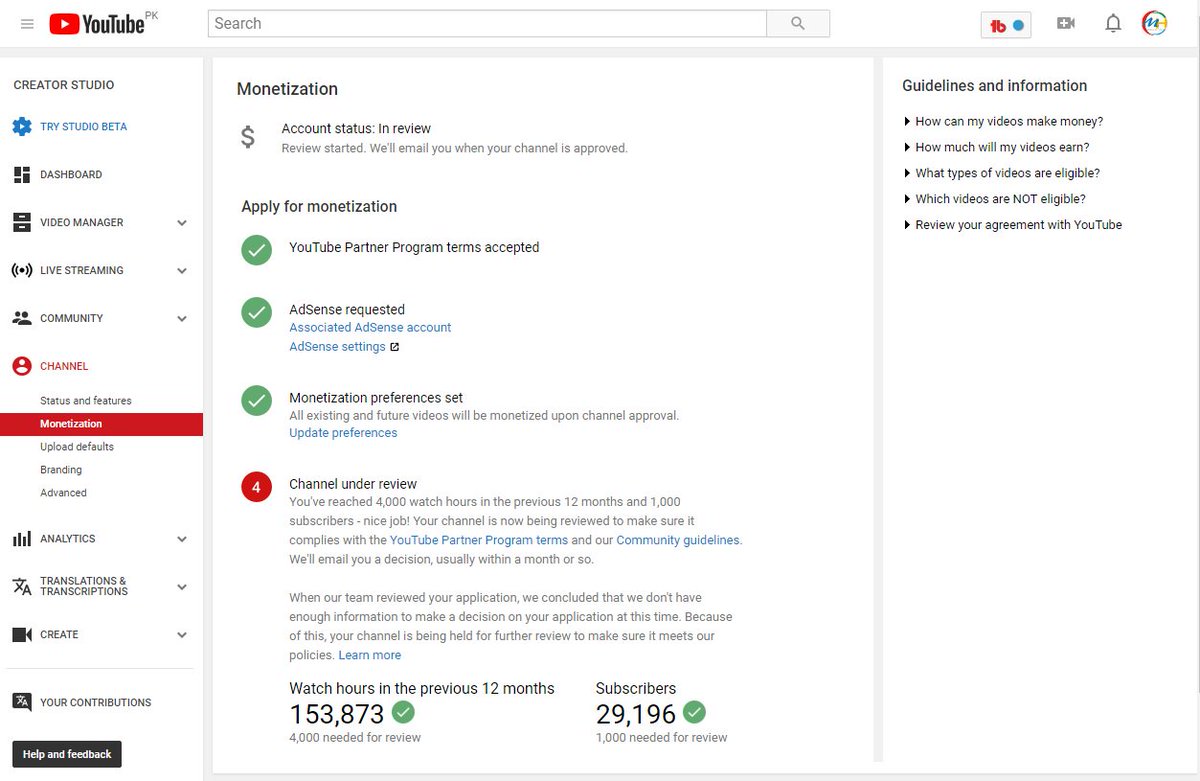Screen dimensions: 1200x781
Task: Select the Monetization sidebar item
Action: [101, 424]
